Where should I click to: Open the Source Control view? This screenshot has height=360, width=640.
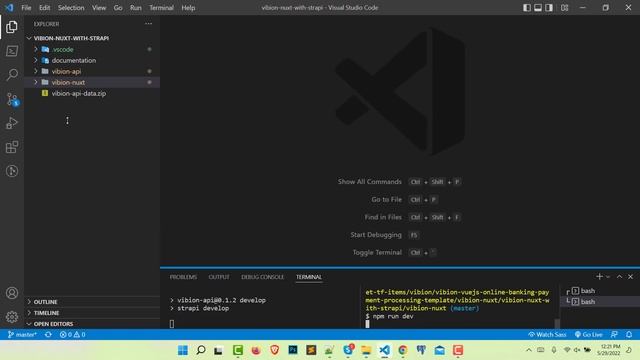click(12, 99)
